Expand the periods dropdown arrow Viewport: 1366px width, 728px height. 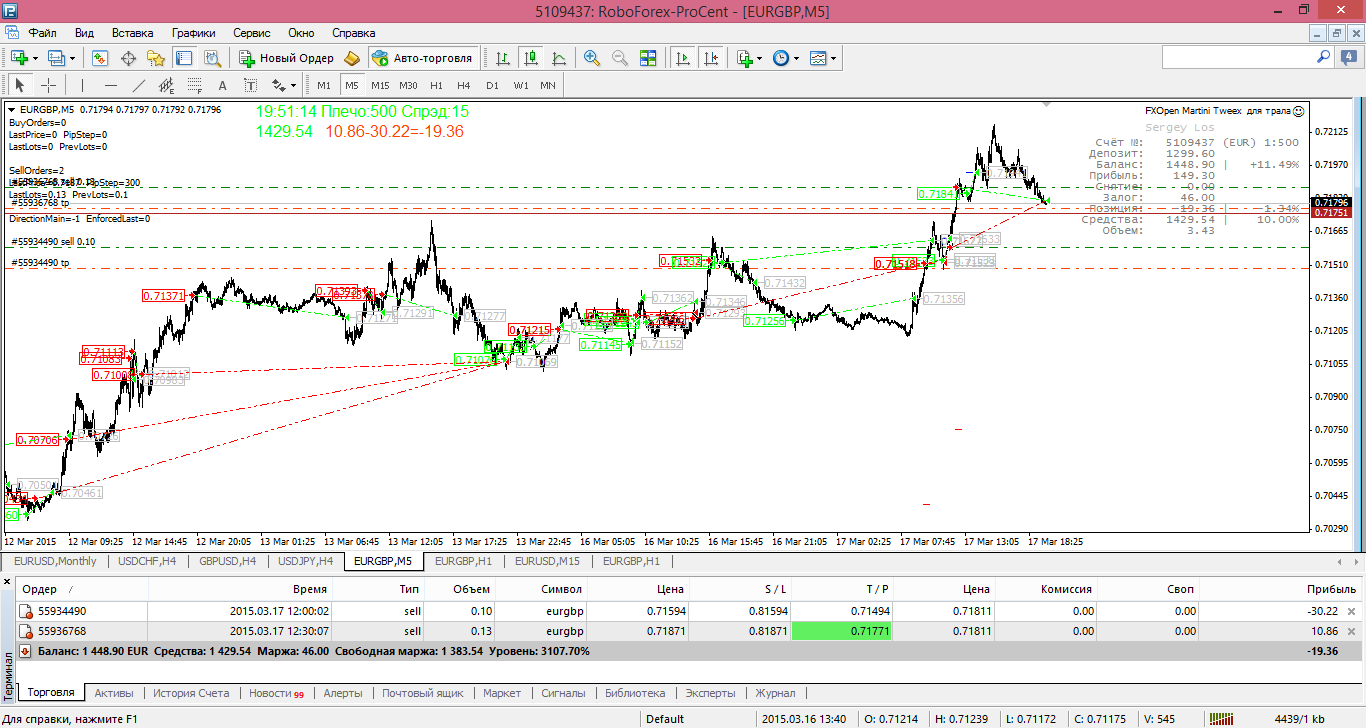tap(796, 58)
